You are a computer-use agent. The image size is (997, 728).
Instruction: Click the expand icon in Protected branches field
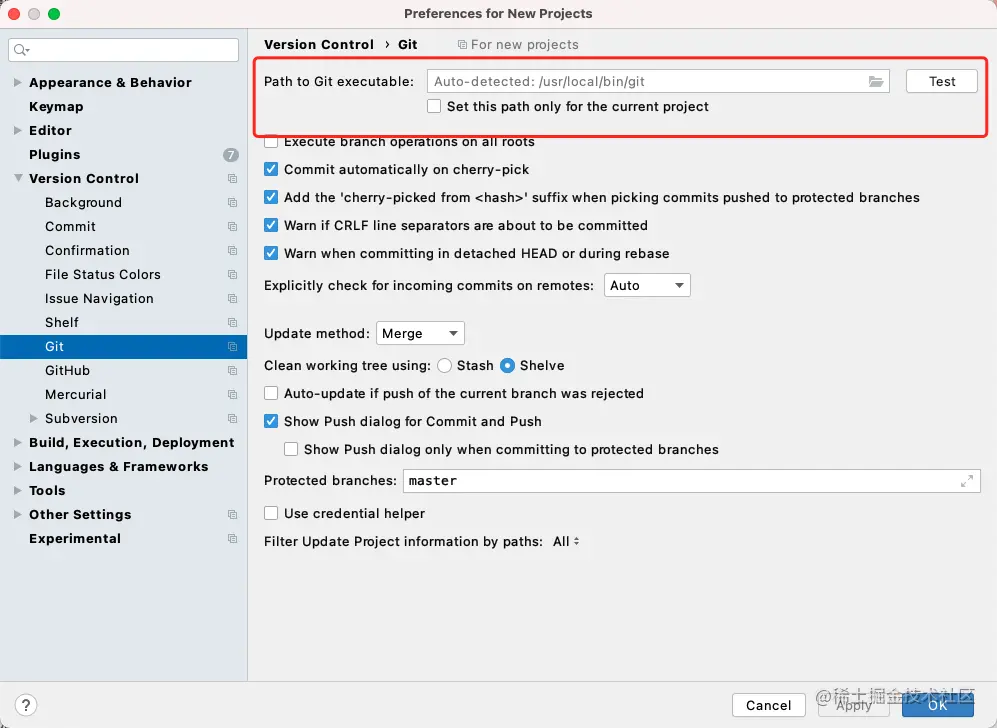[x=966, y=481]
